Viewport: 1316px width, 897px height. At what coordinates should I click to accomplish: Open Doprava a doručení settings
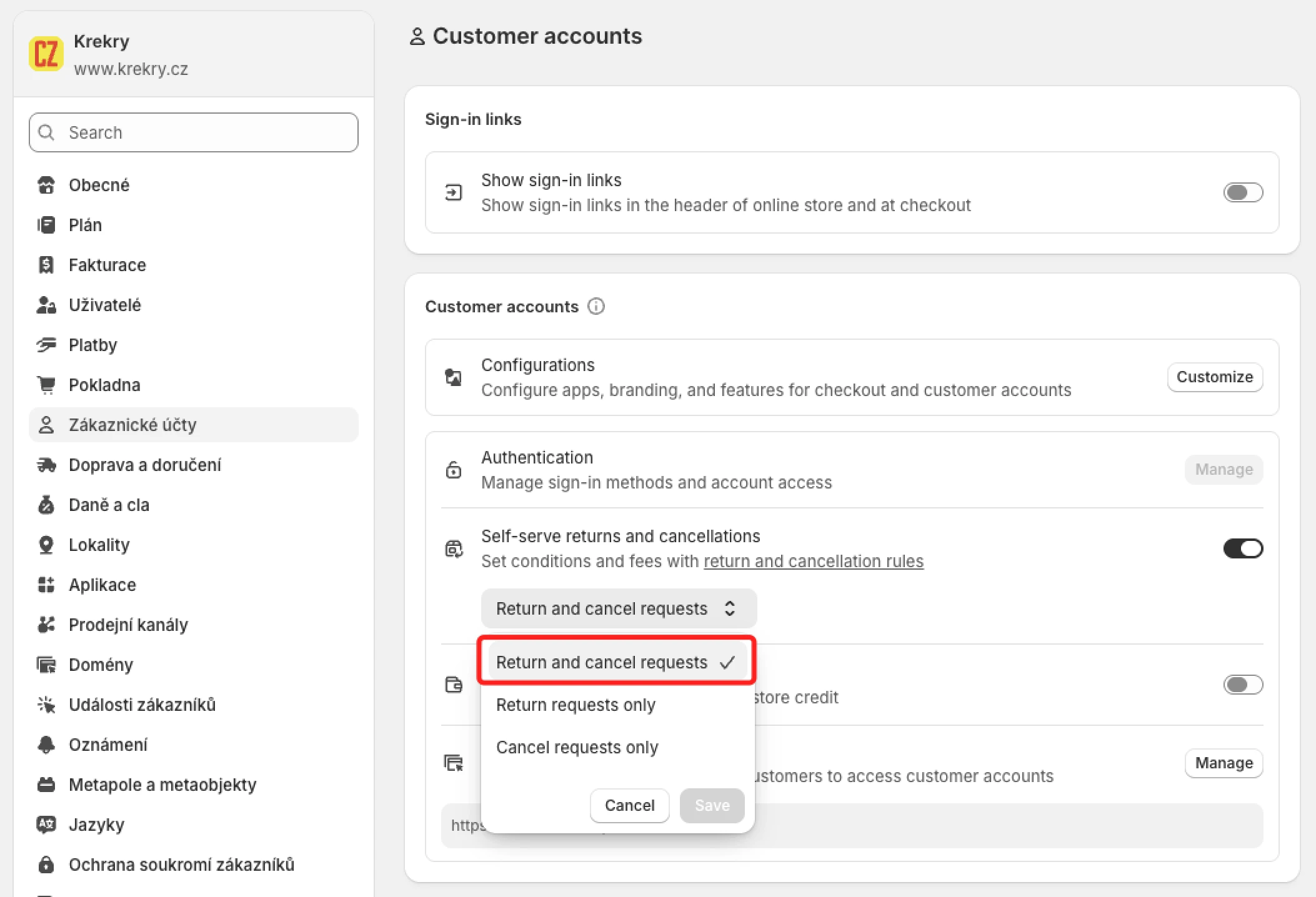[x=194, y=465]
